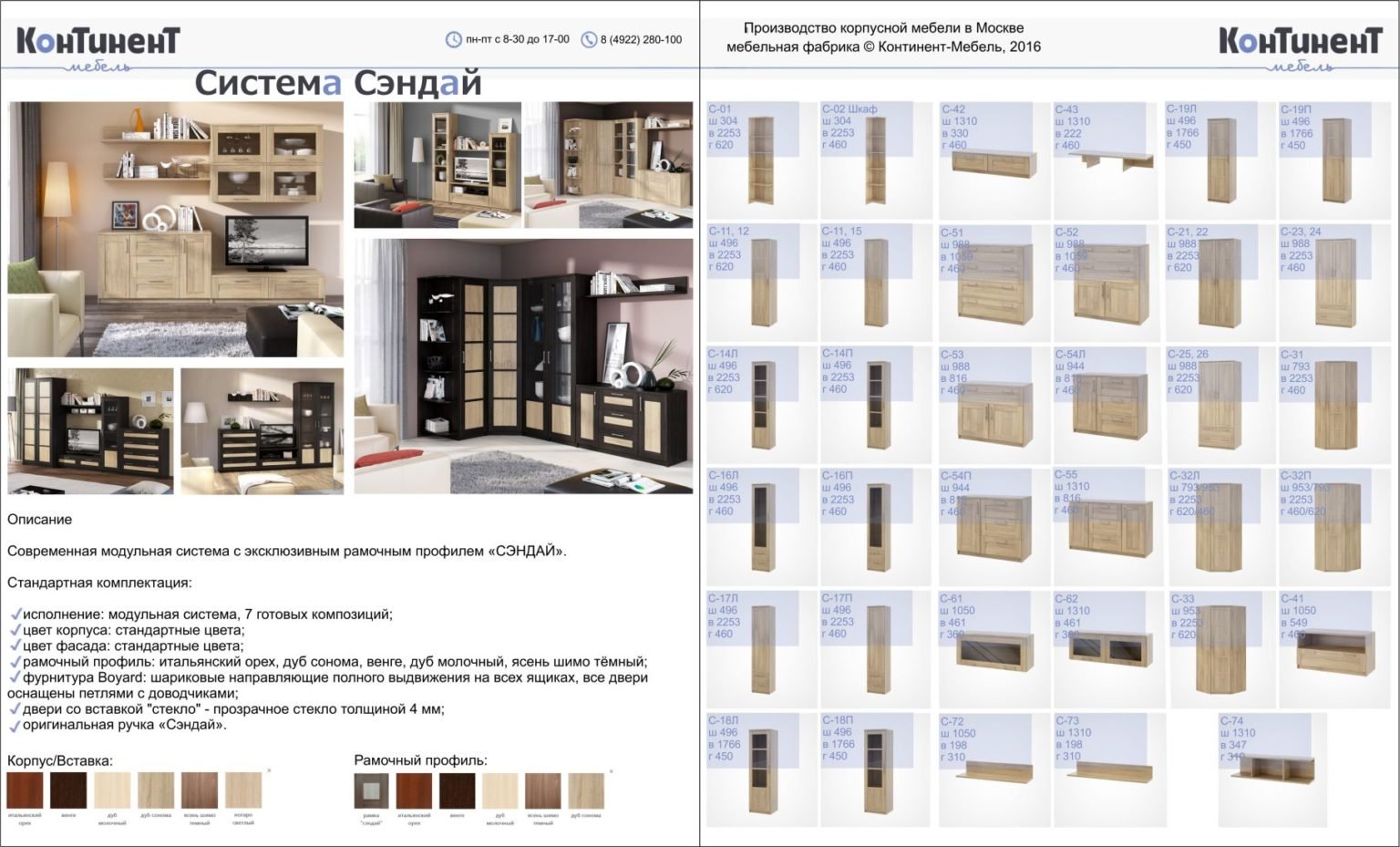Pick the дуб сонома swatch under Рамочный профиль

point(586,790)
